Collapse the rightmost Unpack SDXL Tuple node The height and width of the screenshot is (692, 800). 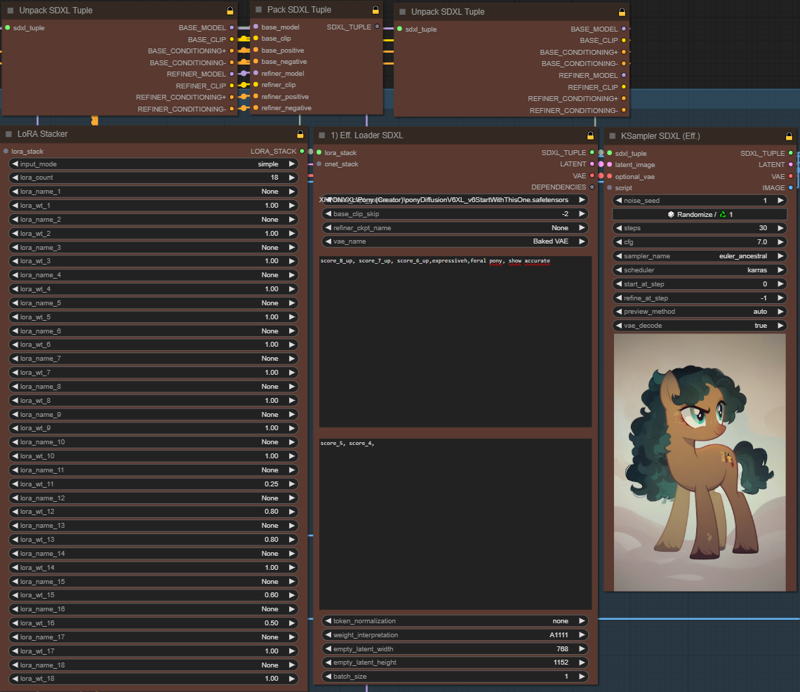403,12
